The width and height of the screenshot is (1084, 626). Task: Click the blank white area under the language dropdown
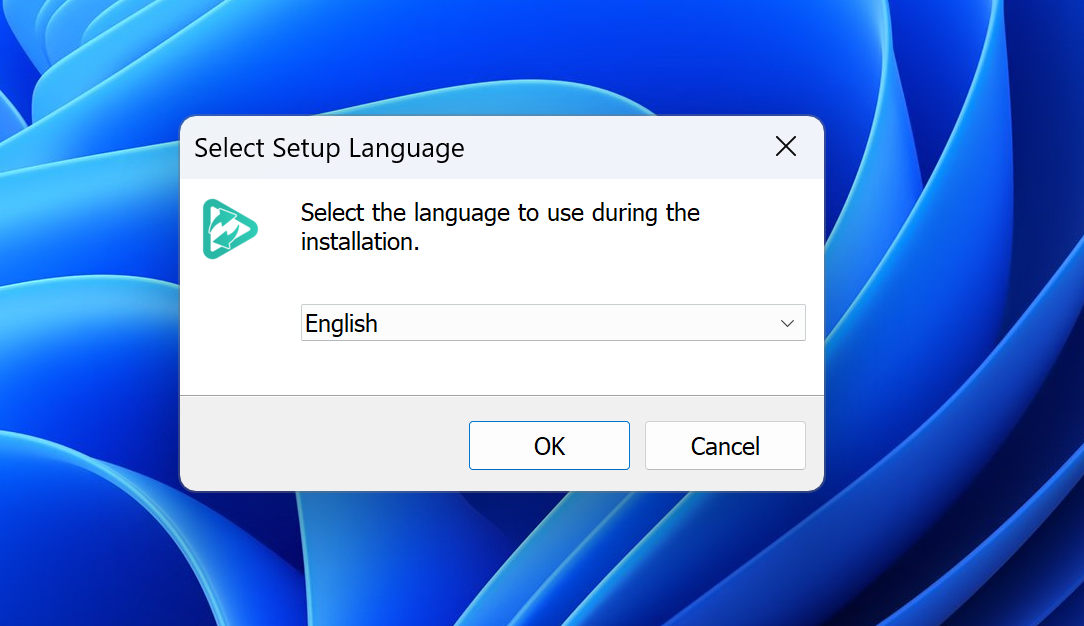pyautogui.click(x=552, y=367)
